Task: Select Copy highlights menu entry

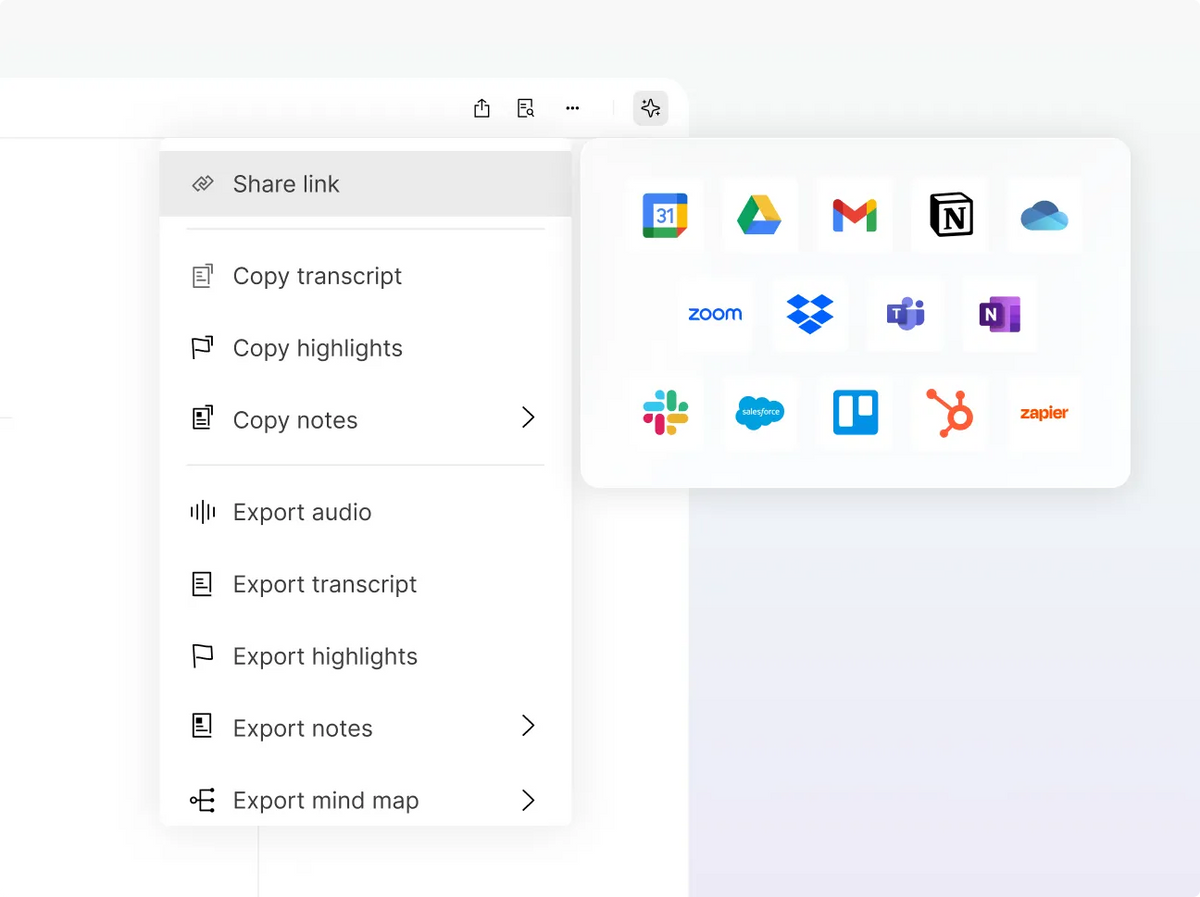Action: [317, 348]
